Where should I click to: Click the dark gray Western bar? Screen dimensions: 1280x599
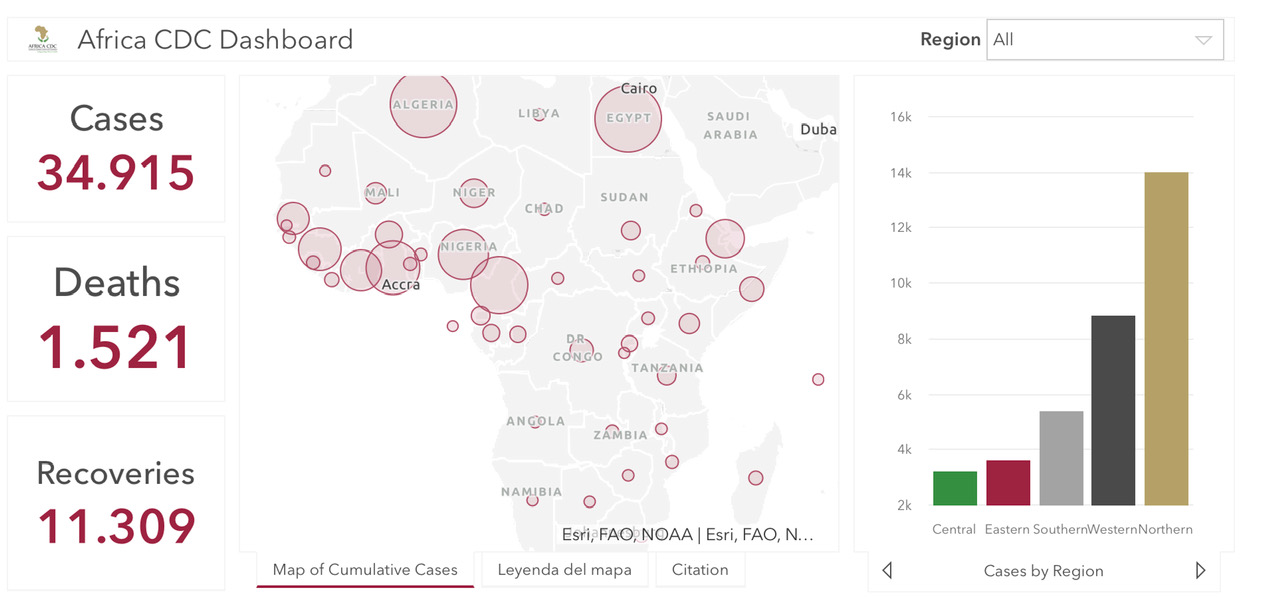pos(1113,410)
